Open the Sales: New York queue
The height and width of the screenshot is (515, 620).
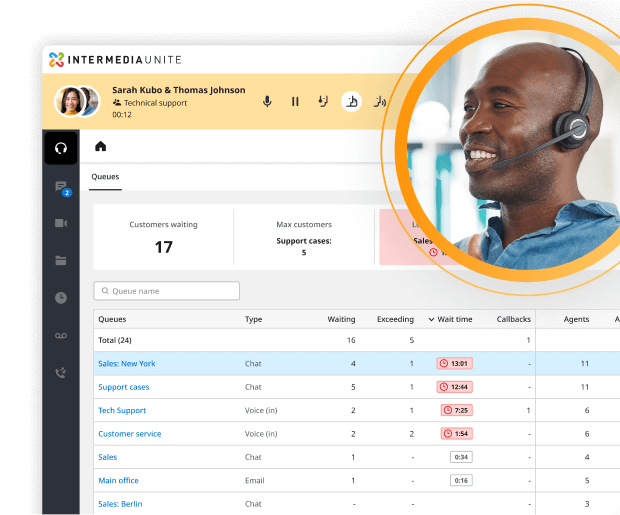coord(126,363)
